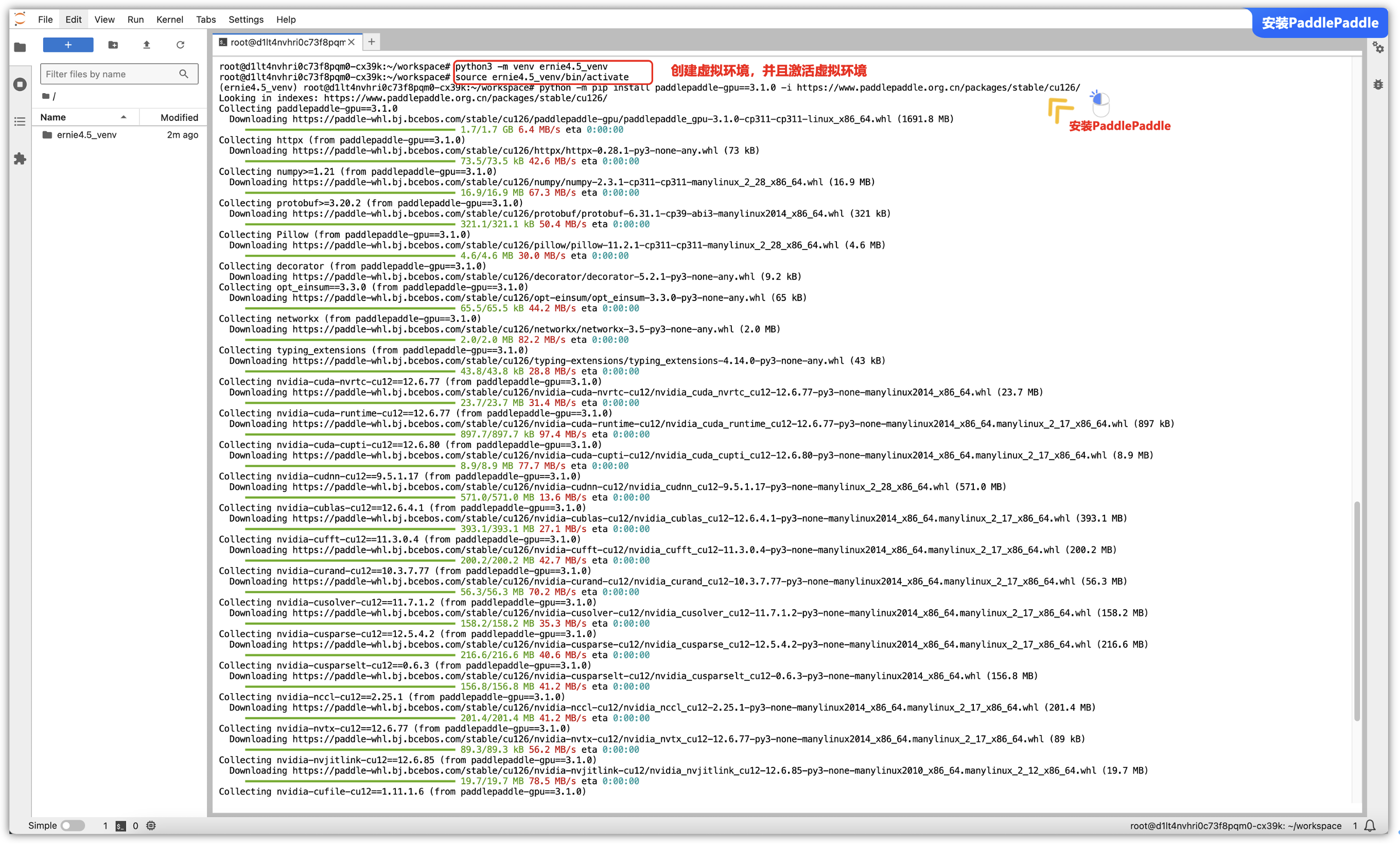Refresh the file browser list
The width and height of the screenshot is (1400, 845).
tap(180, 45)
